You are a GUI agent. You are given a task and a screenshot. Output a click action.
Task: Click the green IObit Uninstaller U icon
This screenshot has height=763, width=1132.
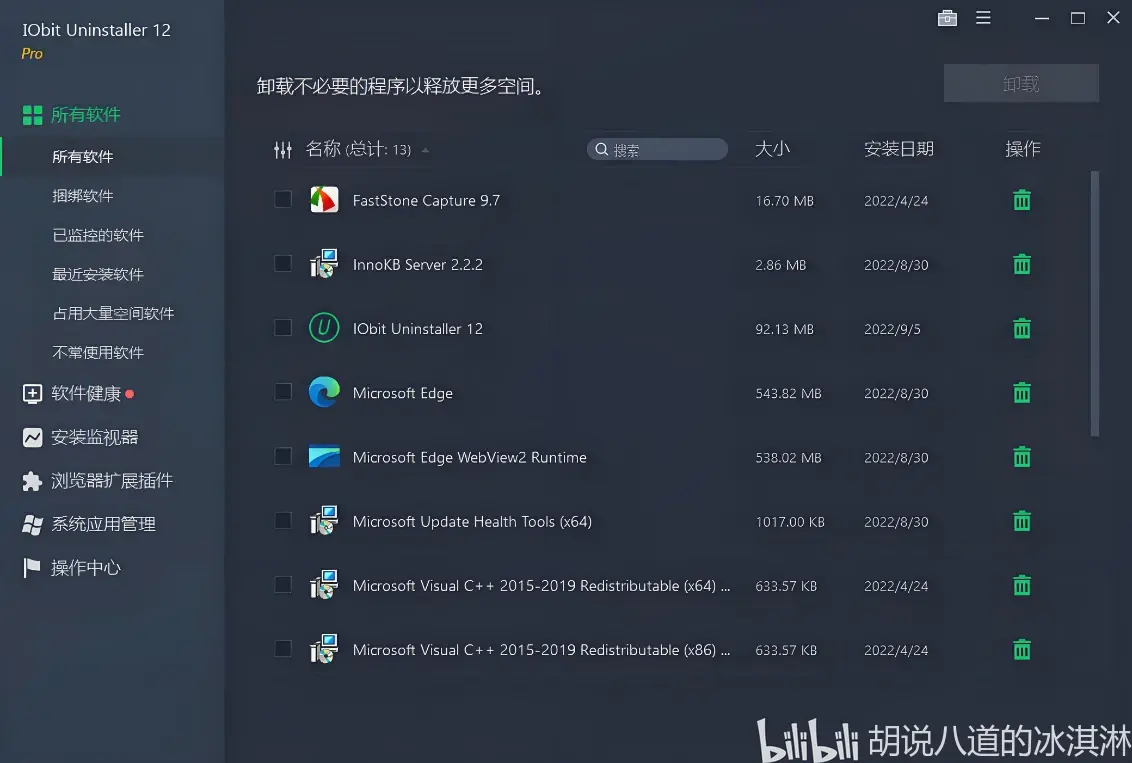click(x=324, y=328)
